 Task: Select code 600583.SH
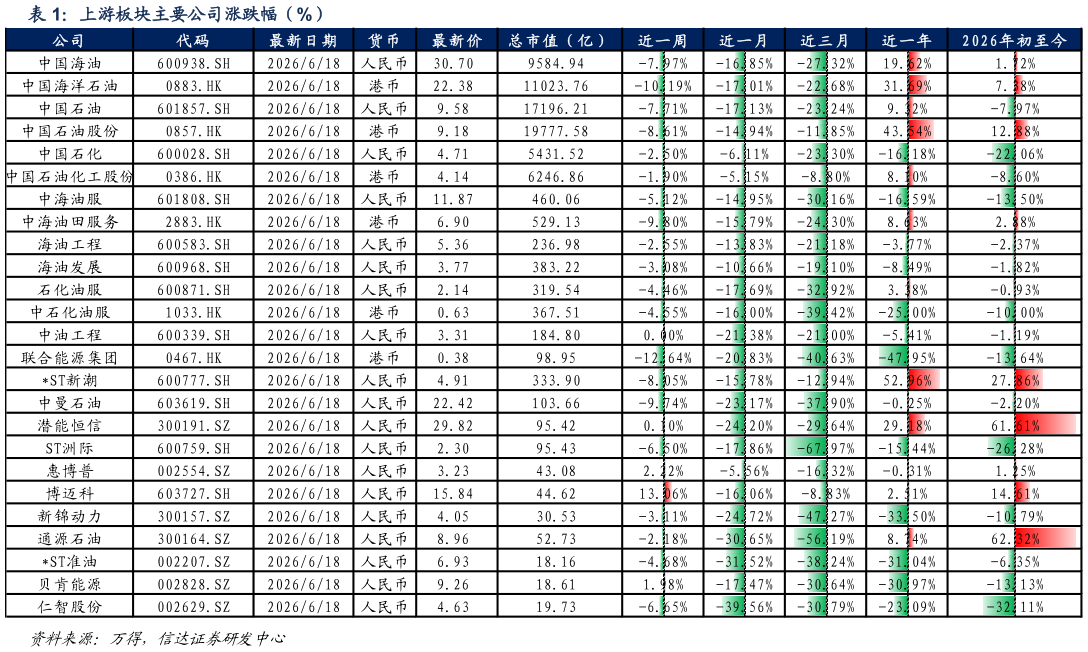click(x=193, y=245)
